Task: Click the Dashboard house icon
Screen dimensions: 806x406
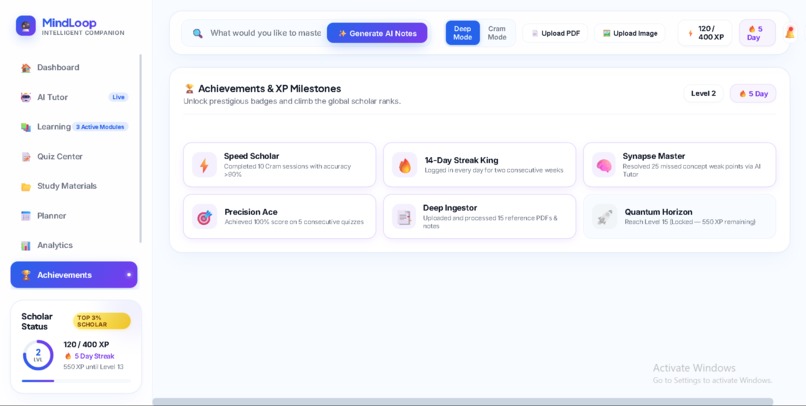Action: pyautogui.click(x=26, y=68)
